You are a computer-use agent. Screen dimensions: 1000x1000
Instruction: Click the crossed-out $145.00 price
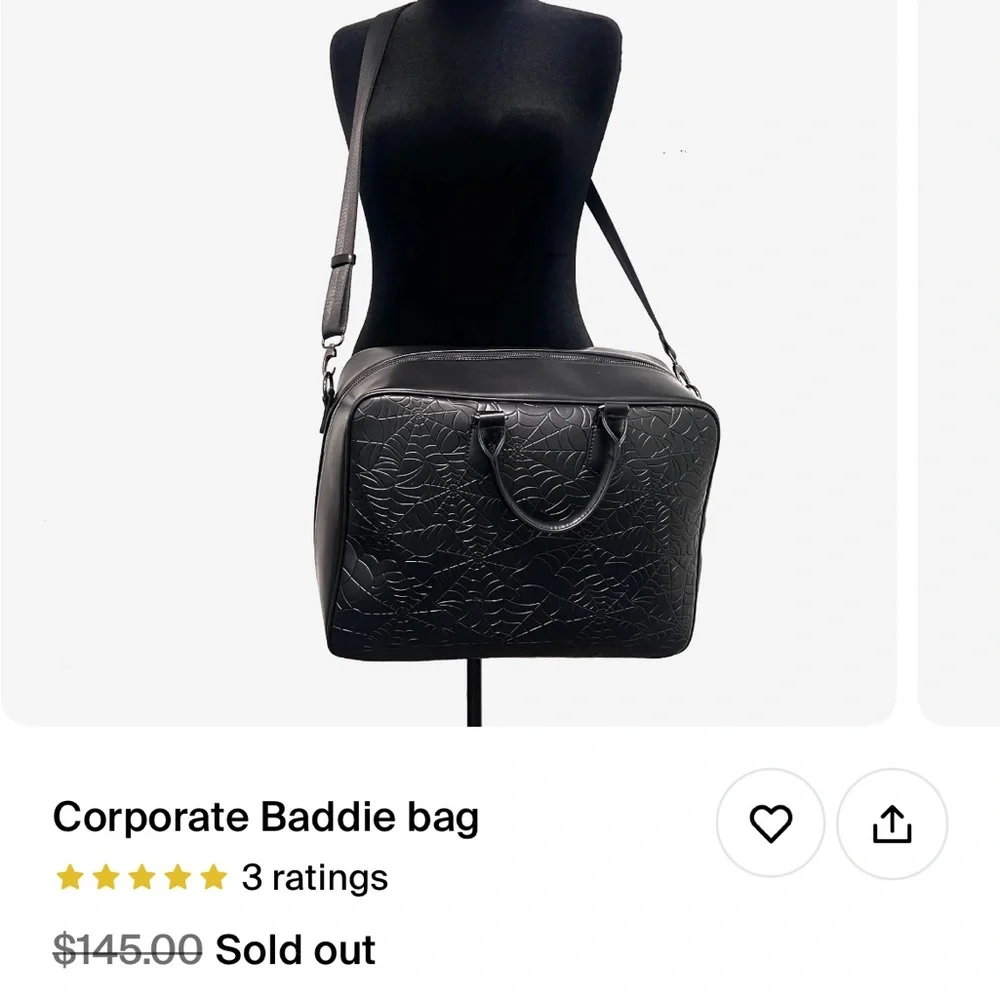click(x=127, y=948)
